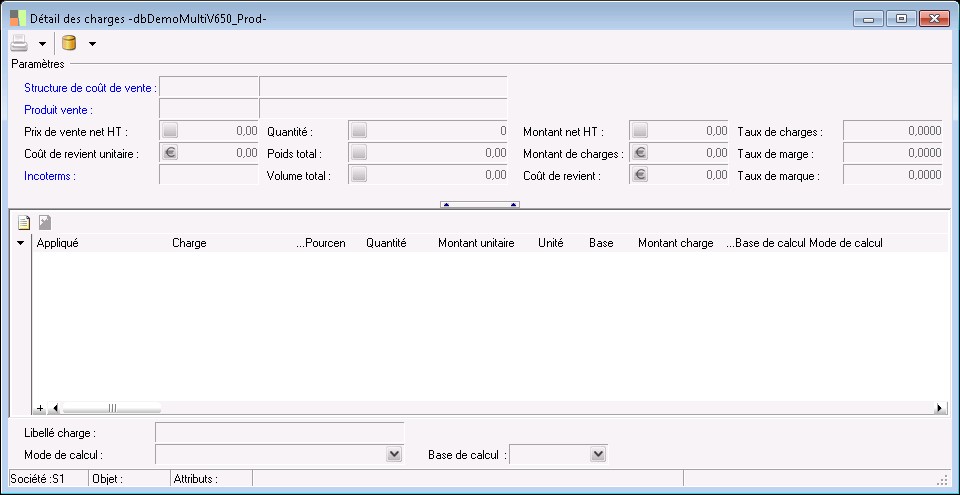Click the yellow database cylinder icon
This screenshot has height=495, width=960.
tap(69, 43)
